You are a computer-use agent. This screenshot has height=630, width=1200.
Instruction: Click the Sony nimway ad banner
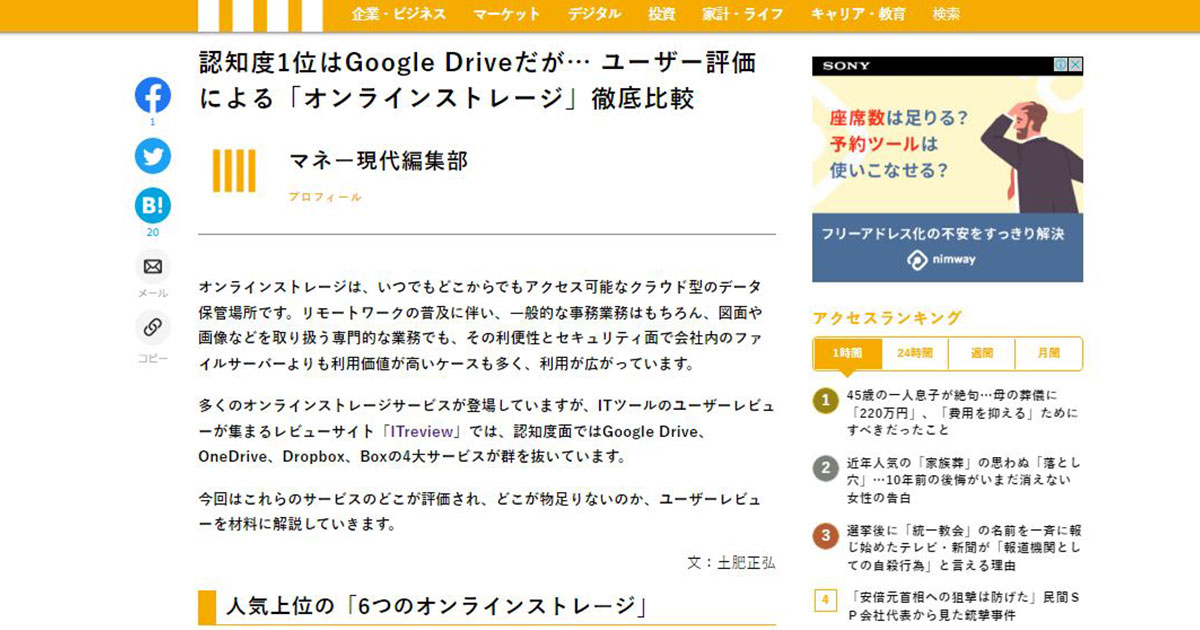point(947,169)
